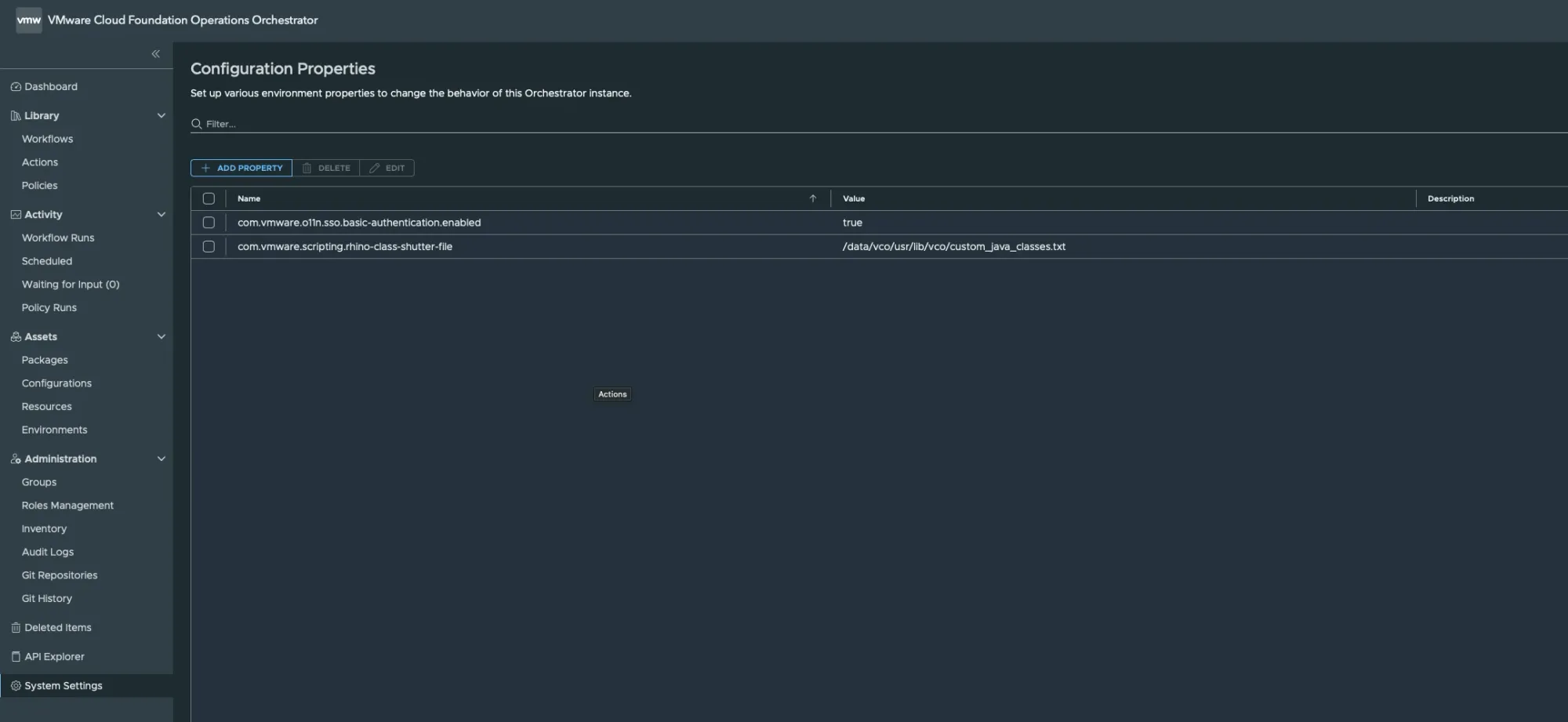The width and height of the screenshot is (1568, 722).
Task: Open Policies in the sidebar
Action: point(39,186)
